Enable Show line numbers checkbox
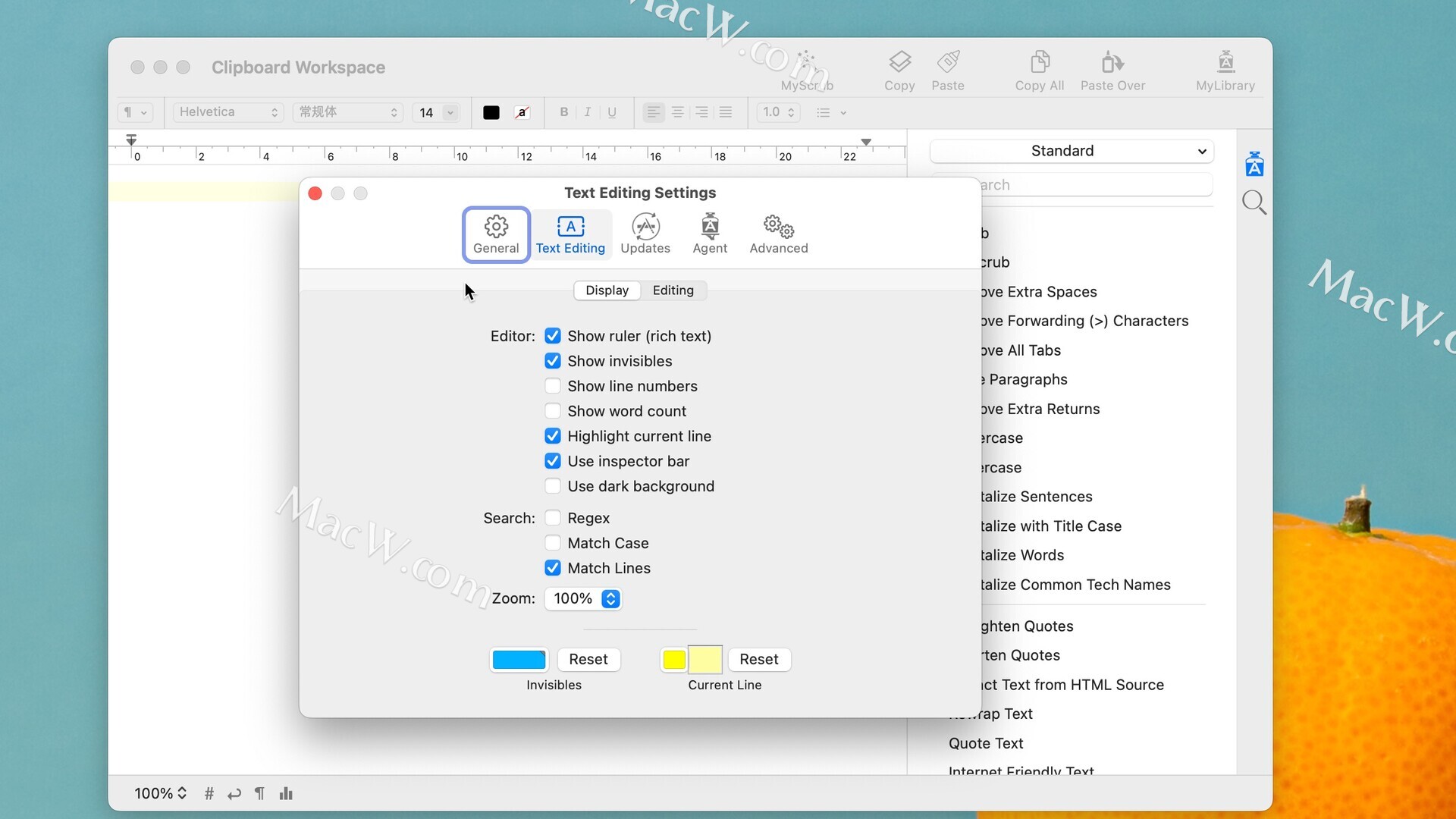1456x819 pixels. [553, 386]
